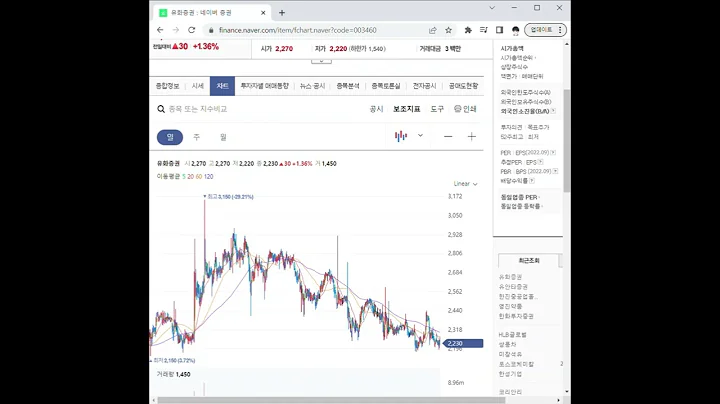Open the Chrome tab search chevron

(492, 8)
